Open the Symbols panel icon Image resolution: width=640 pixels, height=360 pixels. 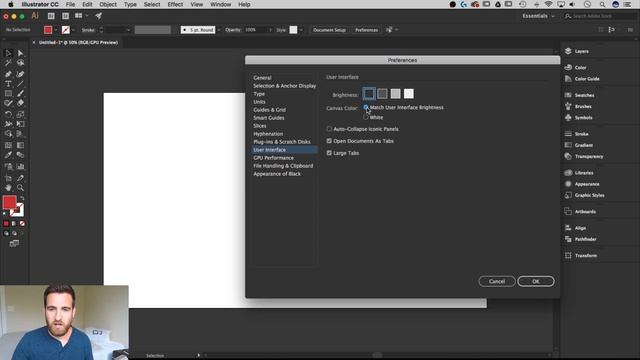(568, 118)
